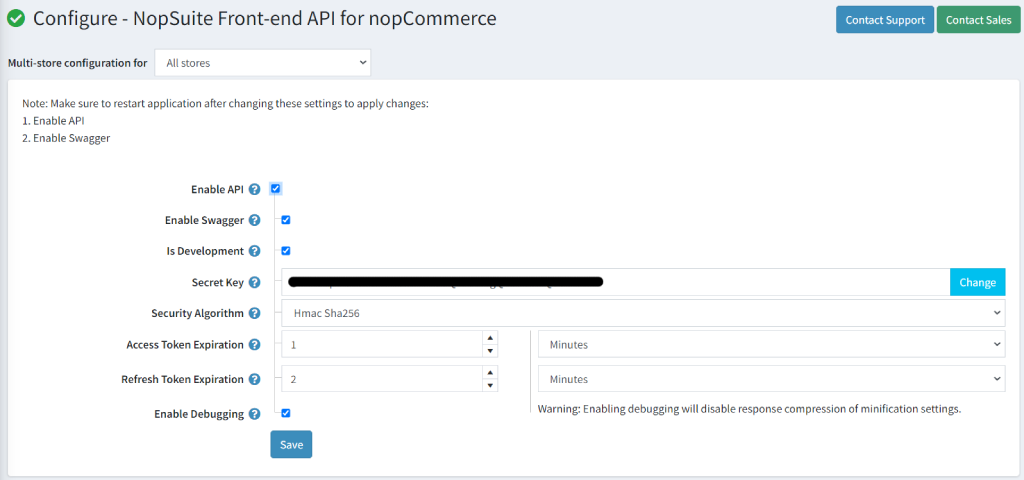The height and width of the screenshot is (480, 1024).
Task: Click the note line '2. Enable Swagger'
Action: pos(66,138)
